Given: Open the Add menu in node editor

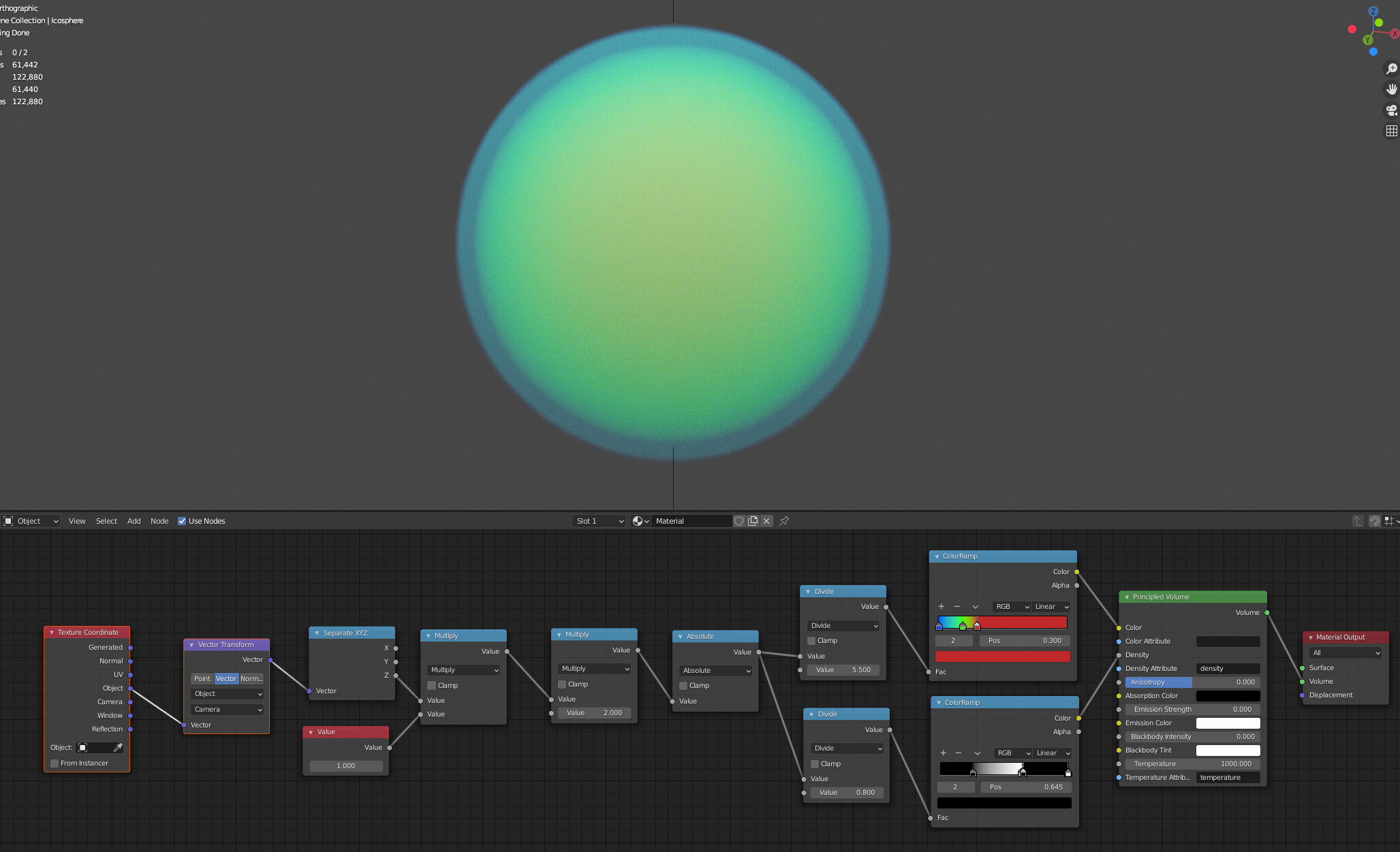Looking at the screenshot, I should point(134,521).
